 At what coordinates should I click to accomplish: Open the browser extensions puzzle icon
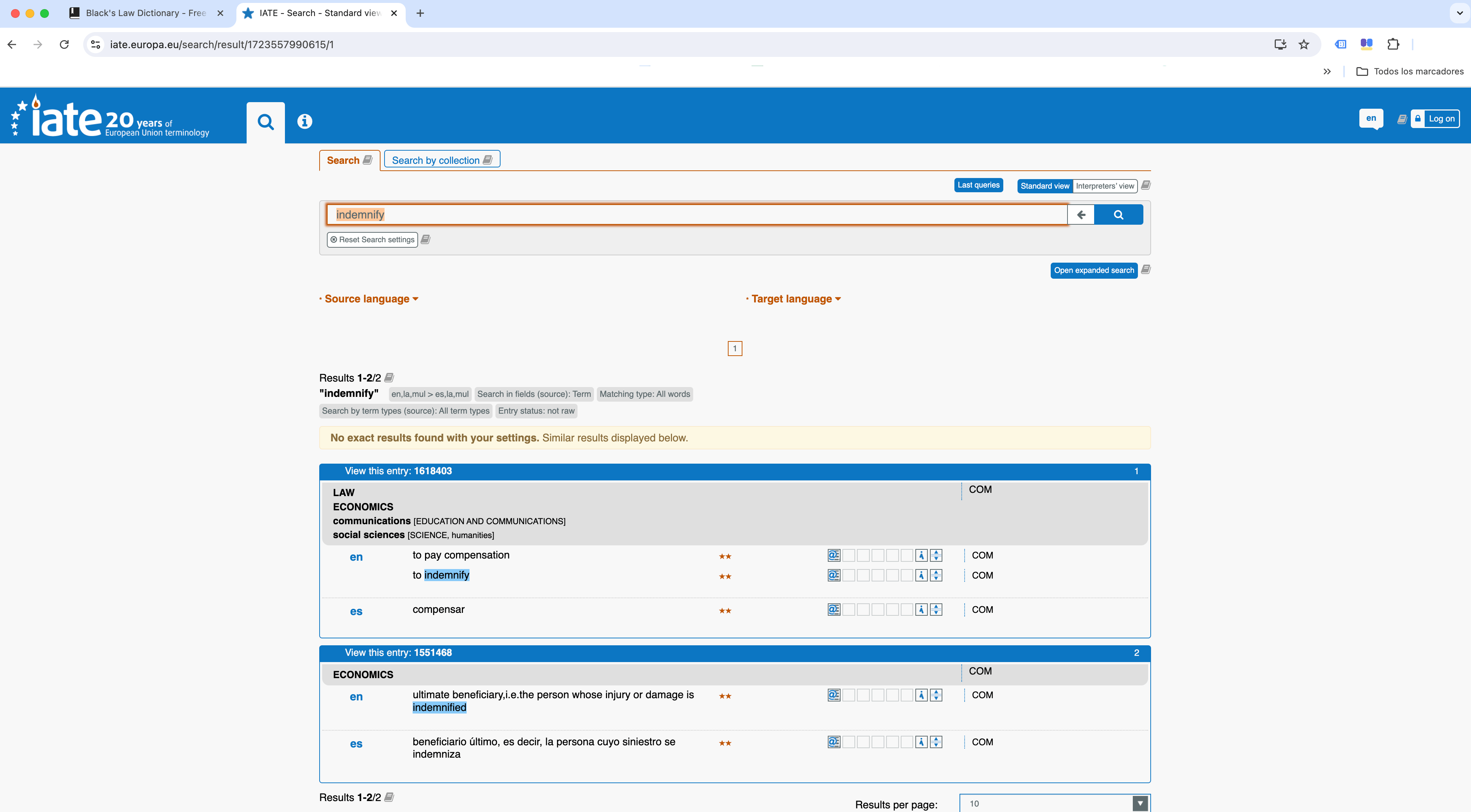[x=1393, y=44]
